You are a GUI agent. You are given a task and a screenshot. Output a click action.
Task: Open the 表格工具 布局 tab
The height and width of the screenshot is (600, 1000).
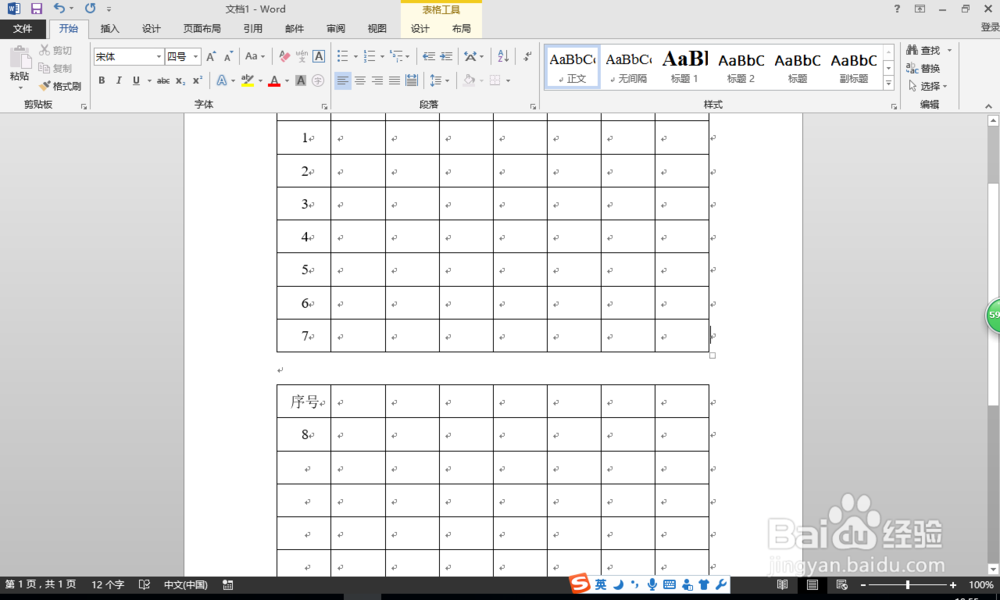tap(461, 28)
